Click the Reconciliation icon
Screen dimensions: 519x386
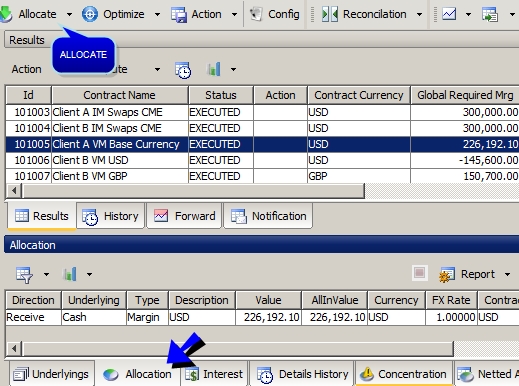(x=330, y=15)
